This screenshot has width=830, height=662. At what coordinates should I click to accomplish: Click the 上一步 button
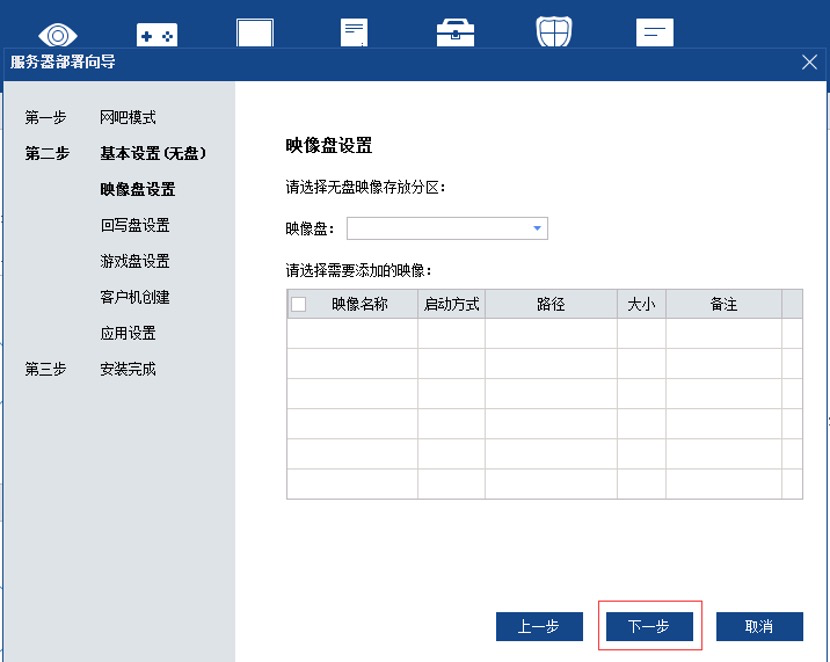coord(539,627)
